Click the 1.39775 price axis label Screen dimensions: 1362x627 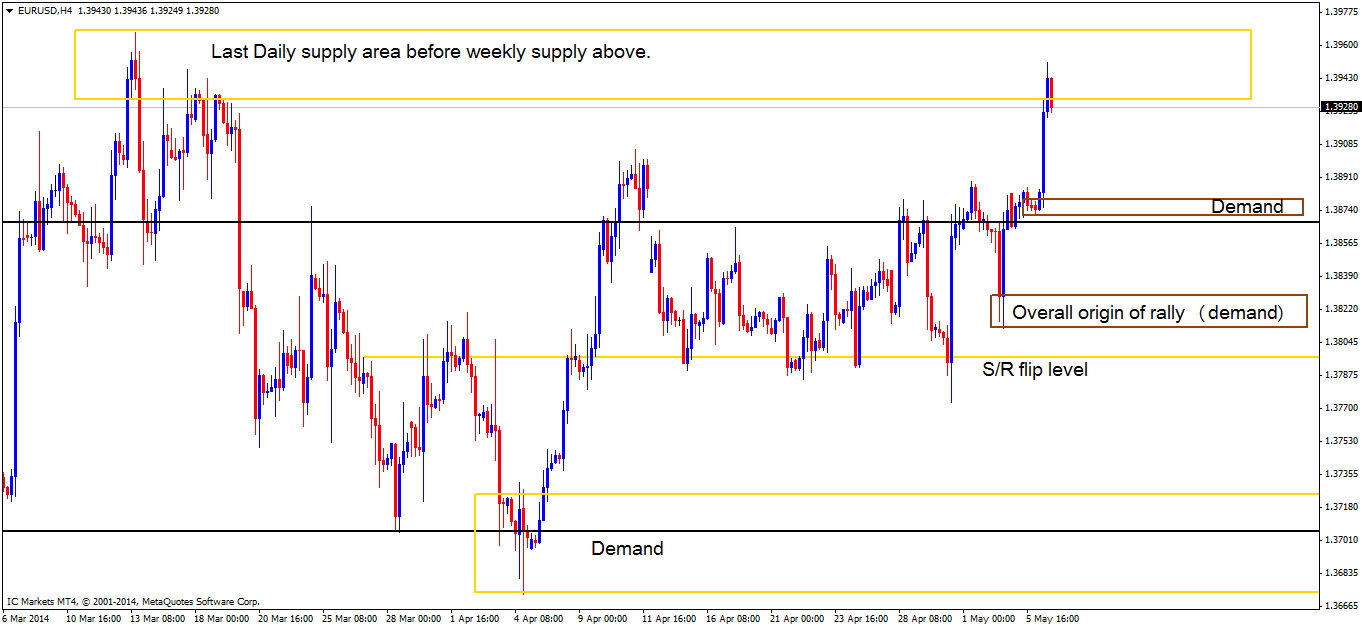click(x=1341, y=12)
